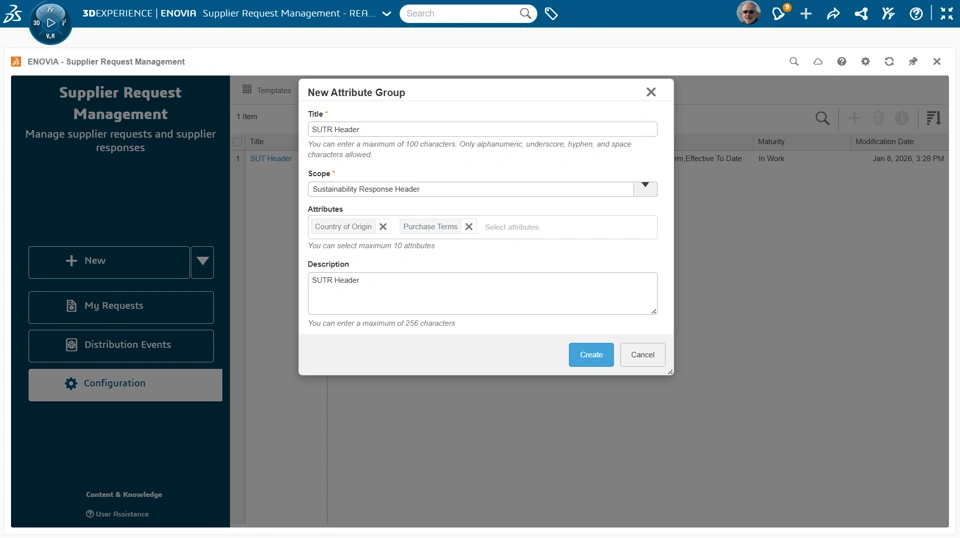Open widget help icon
Image resolution: width=960 pixels, height=538 pixels.
click(x=842, y=61)
